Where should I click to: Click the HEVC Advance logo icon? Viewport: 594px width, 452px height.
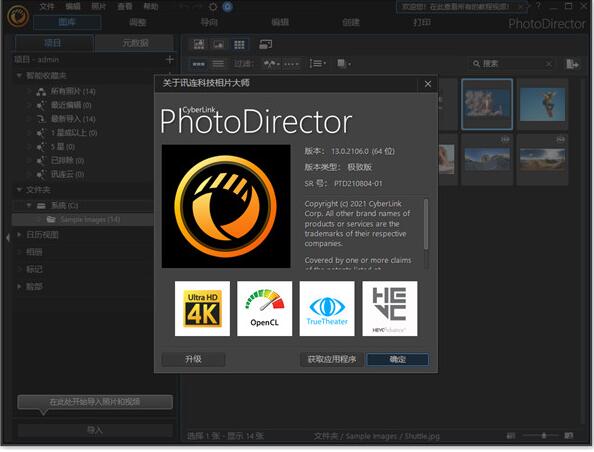(x=390, y=308)
